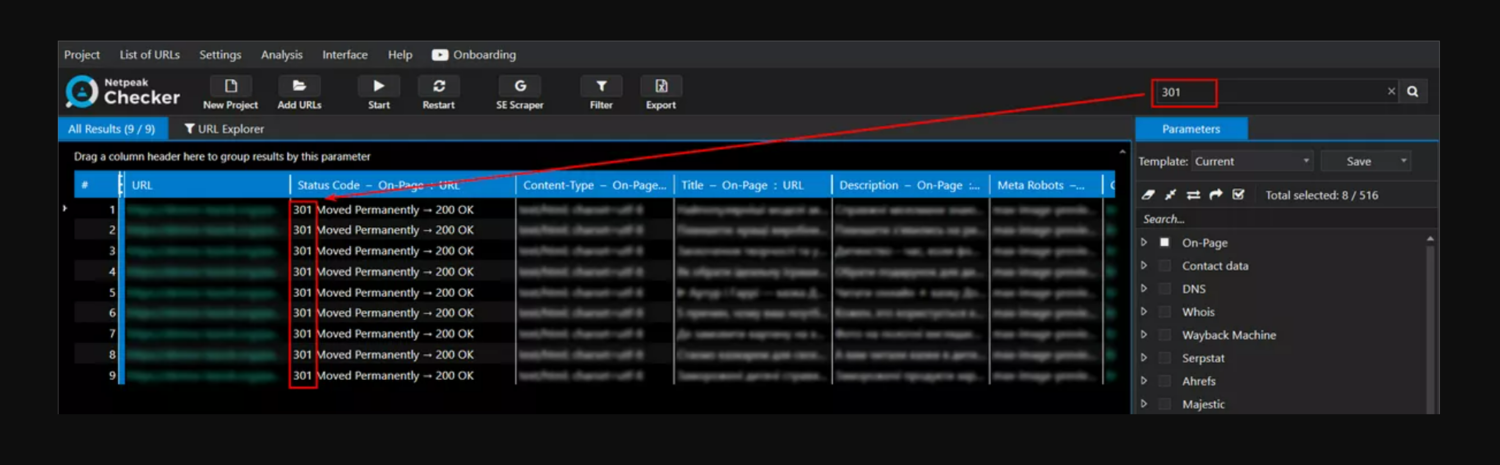1500x465 pixels.
Task: Expand the Serpstat group arrow
Action: click(1144, 357)
